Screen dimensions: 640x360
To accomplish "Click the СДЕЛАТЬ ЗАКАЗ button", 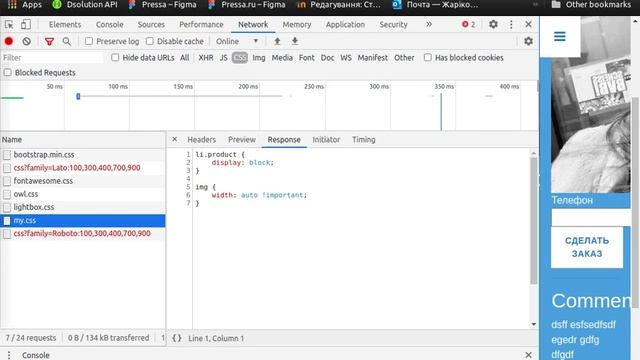I will pyautogui.click(x=587, y=247).
